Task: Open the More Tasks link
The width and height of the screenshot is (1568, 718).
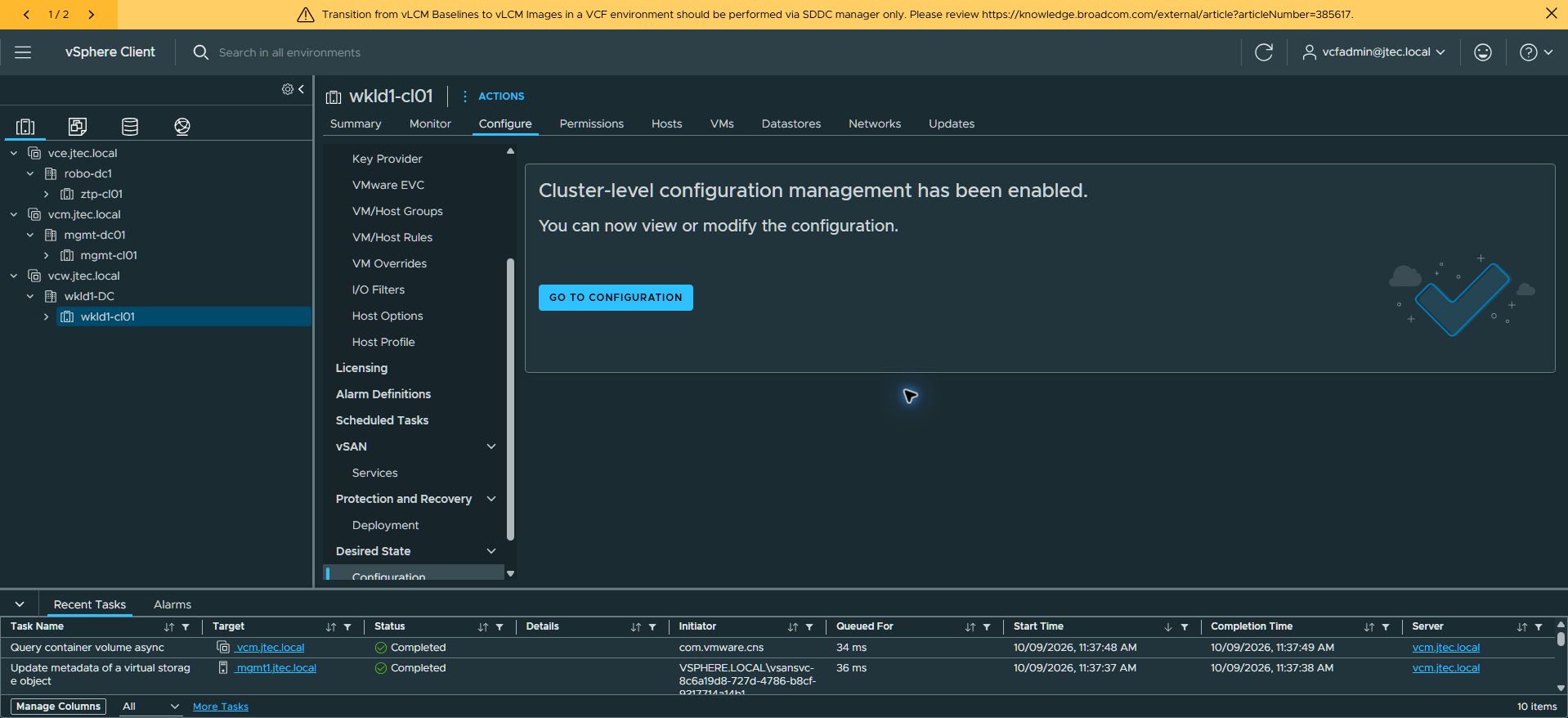Action: (x=221, y=707)
